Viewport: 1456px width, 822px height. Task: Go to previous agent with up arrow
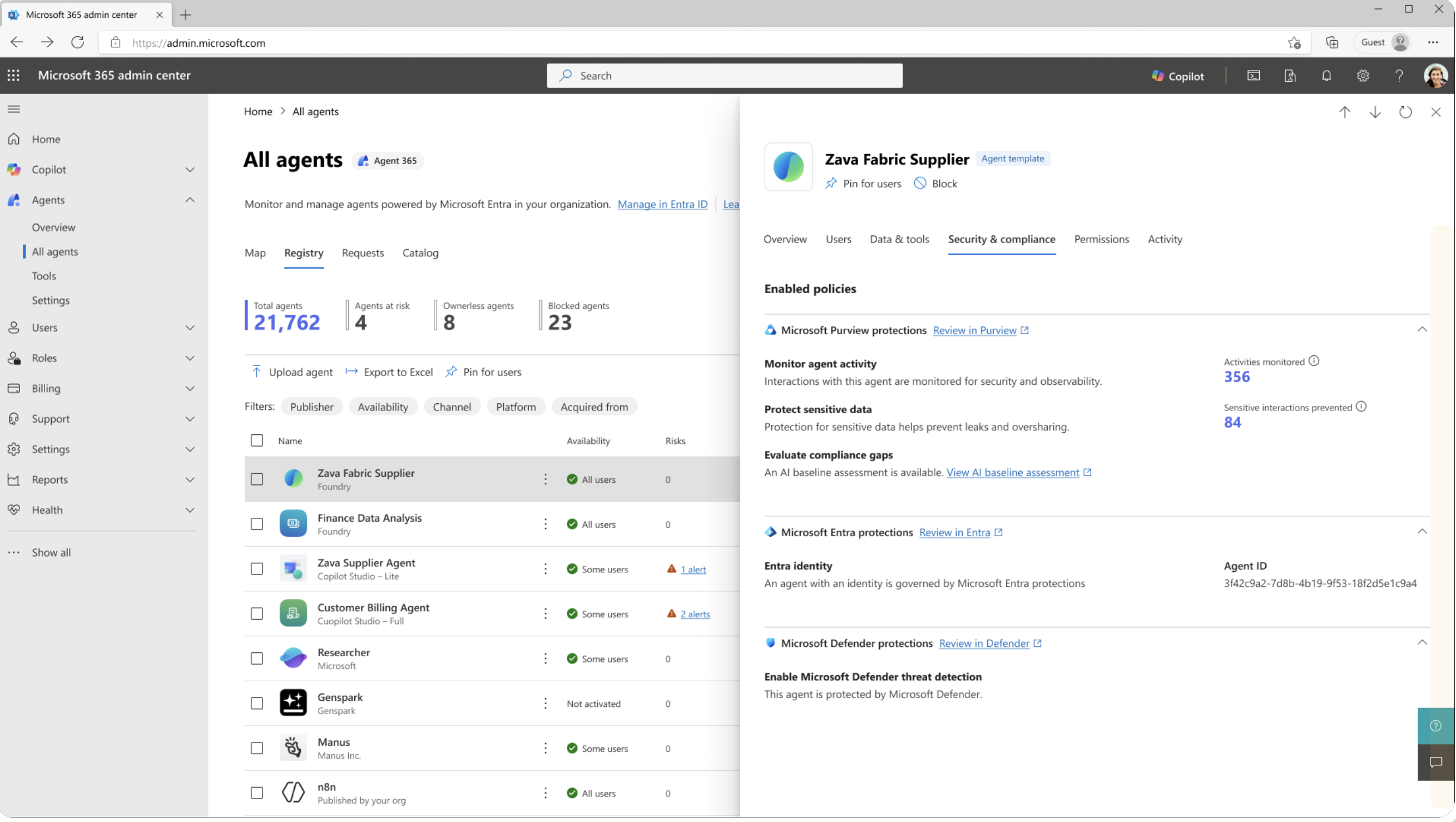(x=1345, y=112)
